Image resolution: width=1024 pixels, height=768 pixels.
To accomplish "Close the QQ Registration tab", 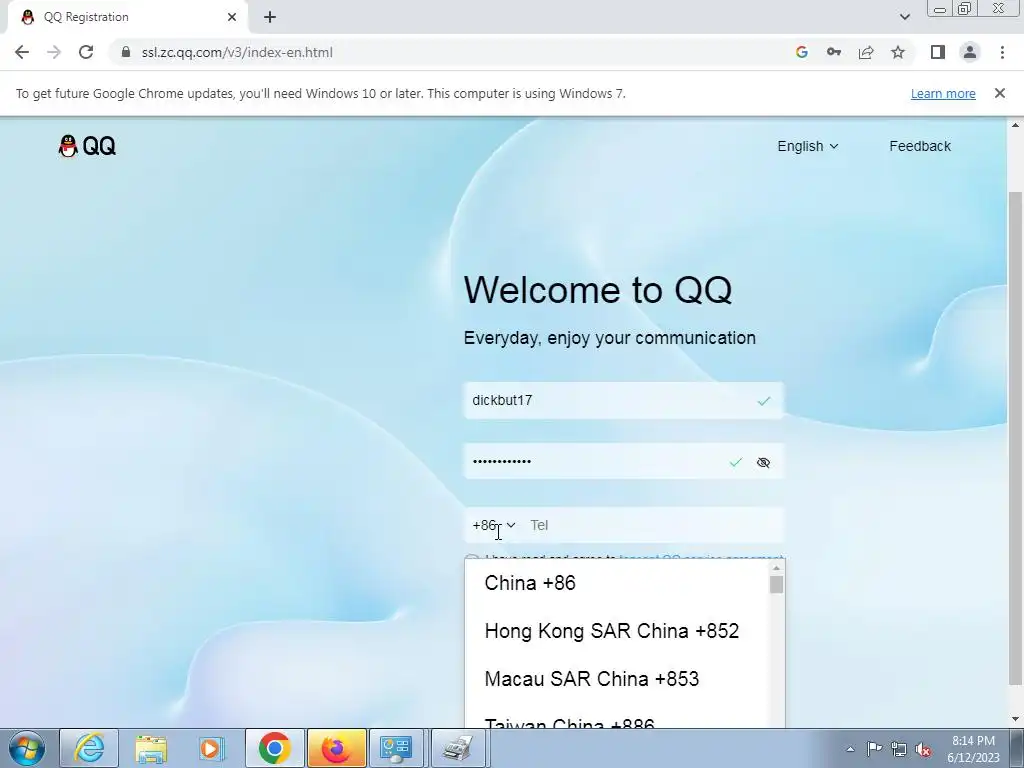I will pyautogui.click(x=232, y=17).
